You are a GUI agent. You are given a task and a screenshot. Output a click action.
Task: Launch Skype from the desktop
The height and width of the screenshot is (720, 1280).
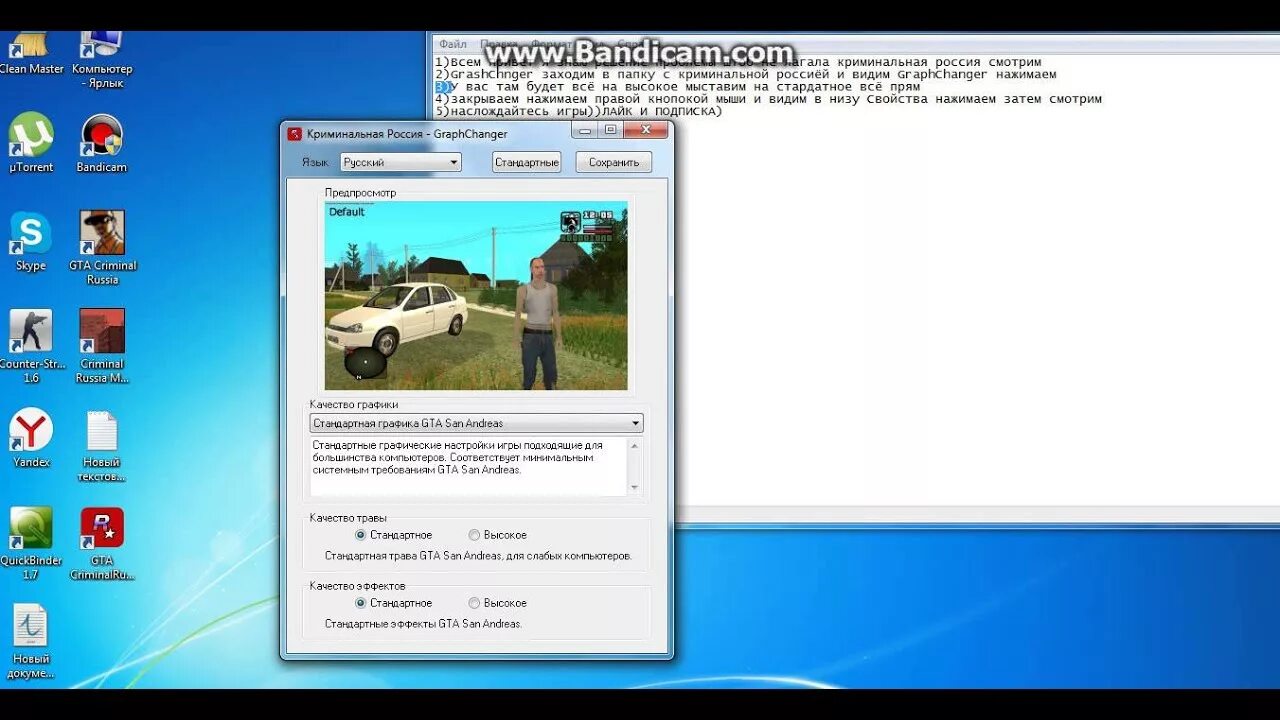[x=30, y=241]
